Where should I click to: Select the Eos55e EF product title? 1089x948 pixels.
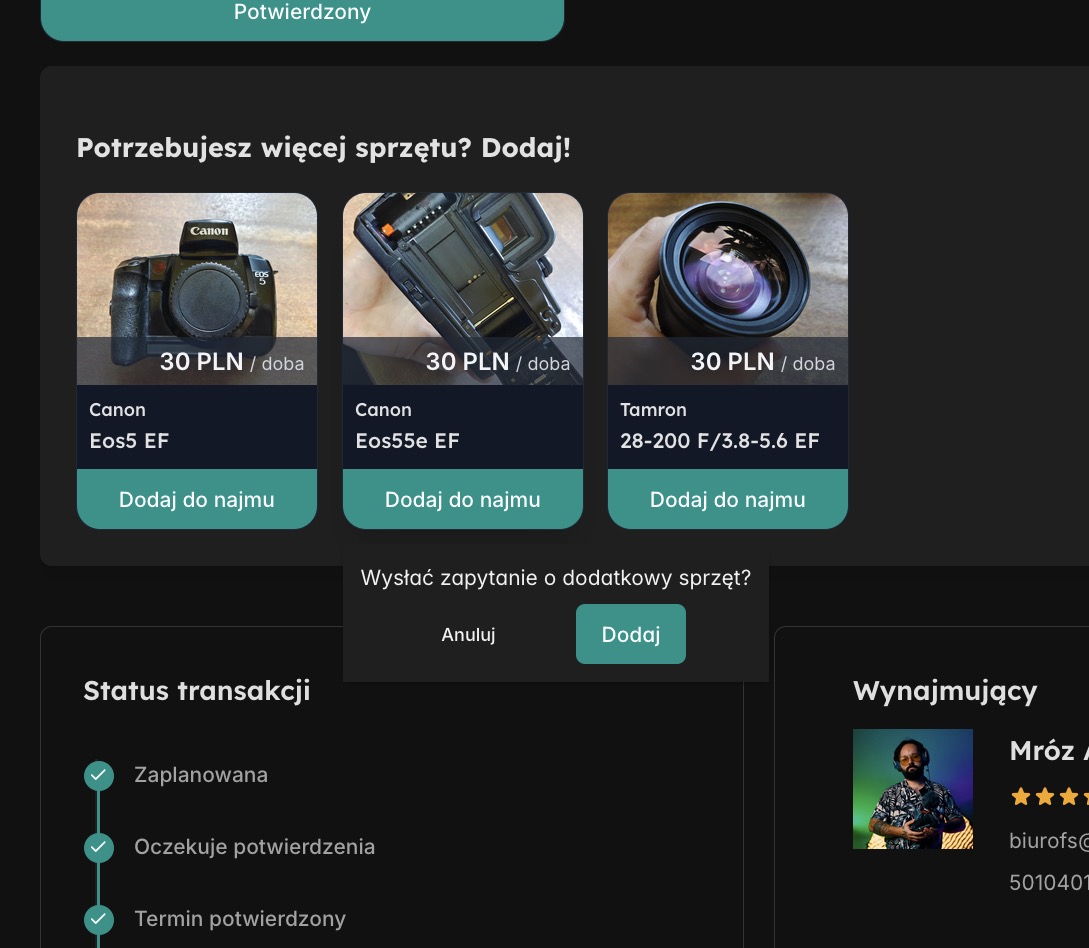[407, 441]
